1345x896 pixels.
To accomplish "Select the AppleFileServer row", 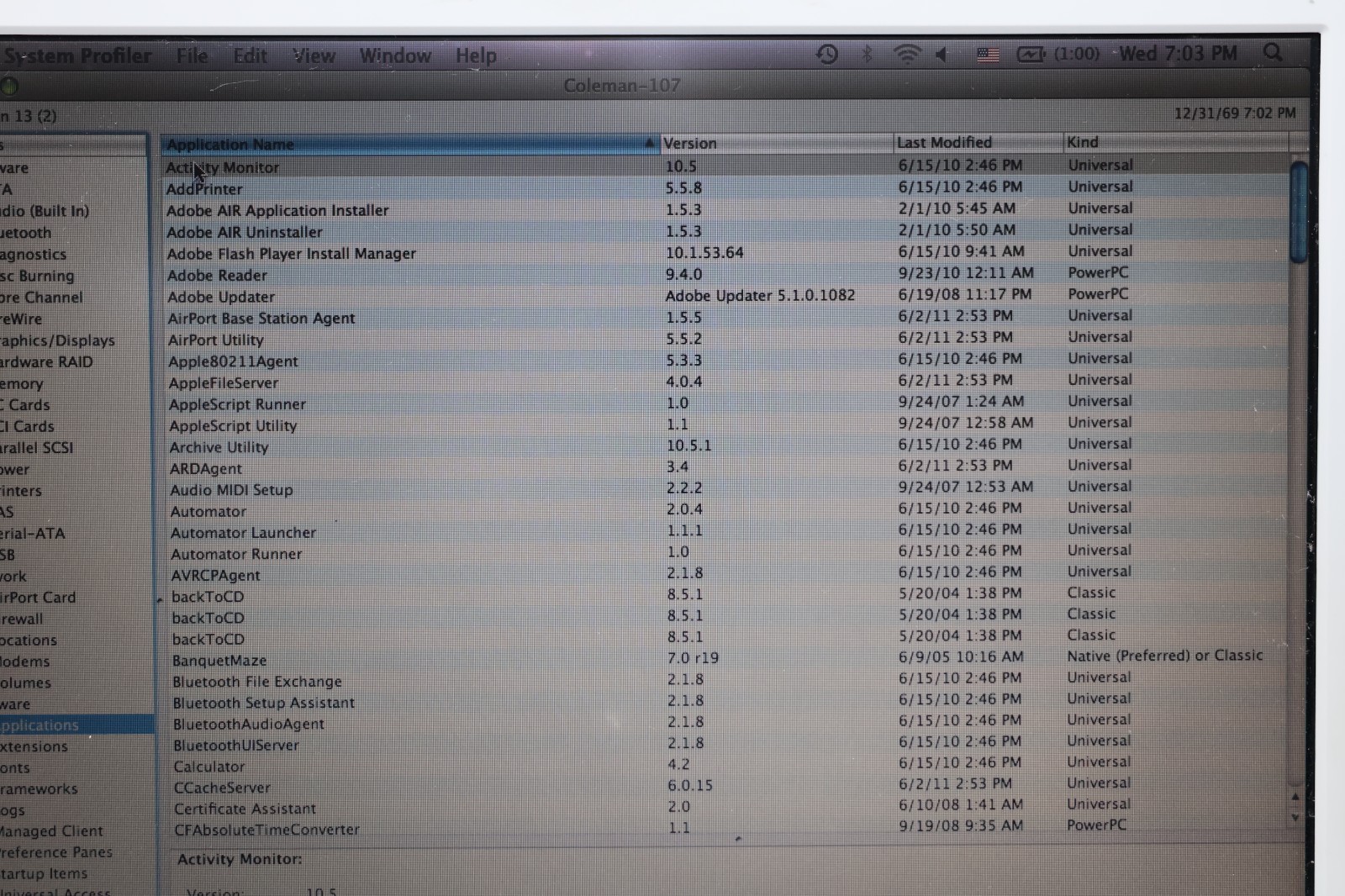I will click(x=725, y=382).
